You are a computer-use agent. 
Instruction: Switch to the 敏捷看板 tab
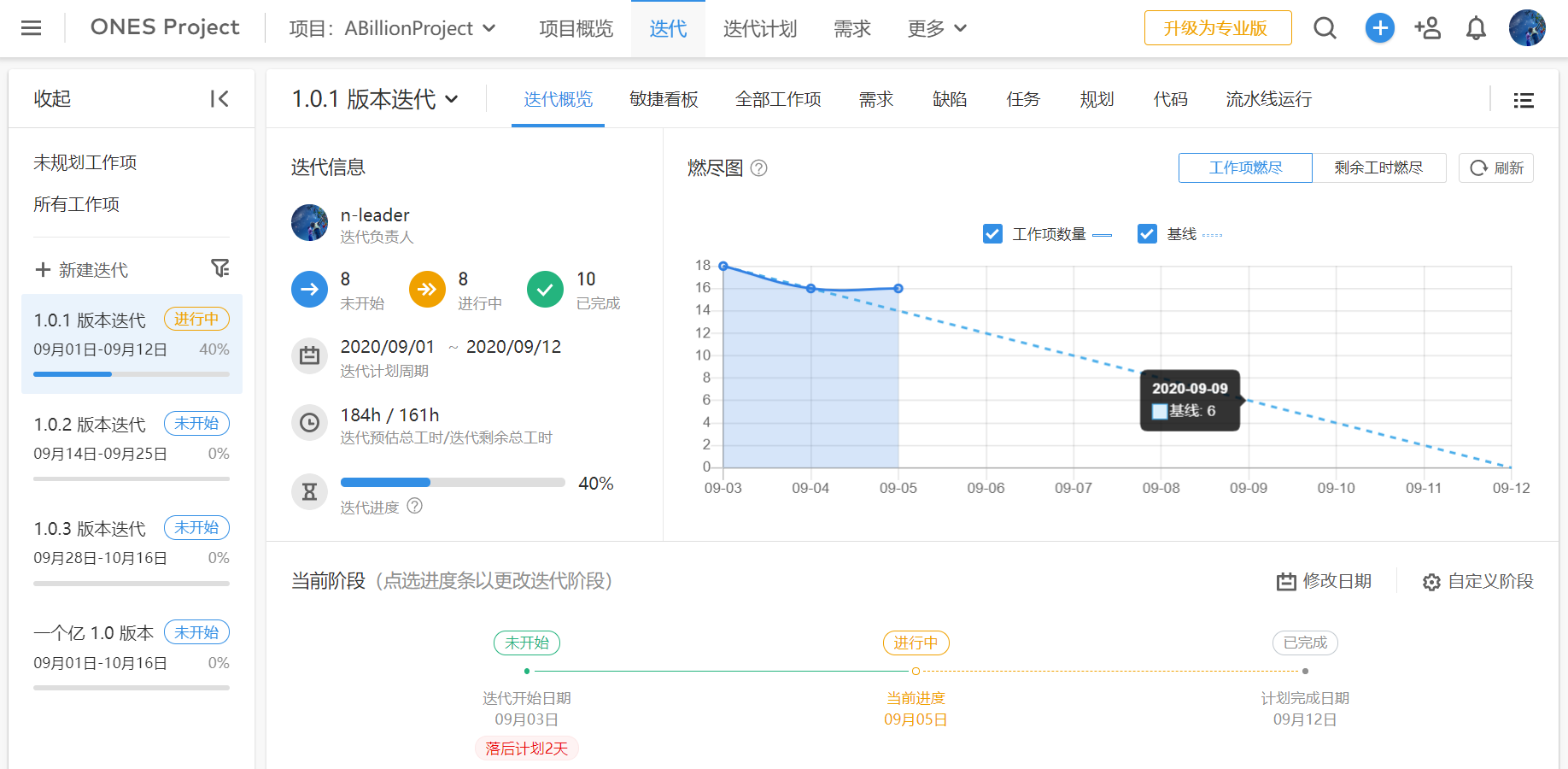tap(664, 99)
